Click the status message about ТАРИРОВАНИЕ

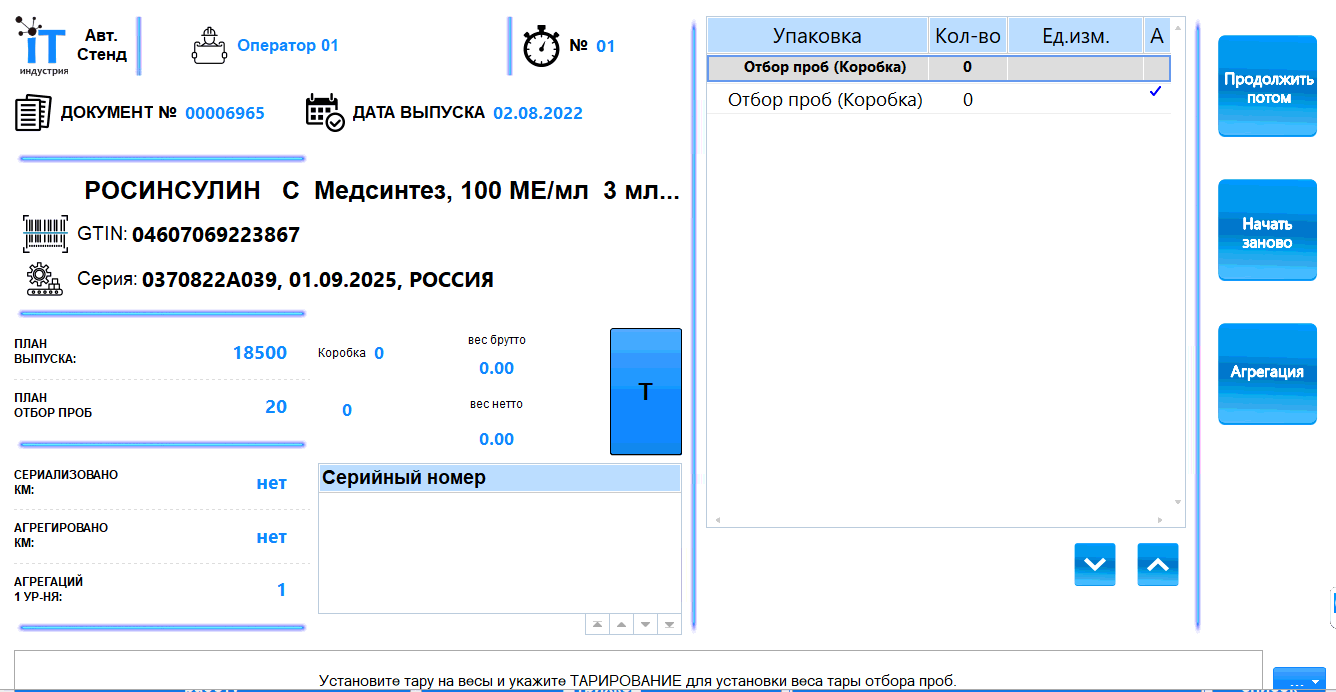[638, 681]
